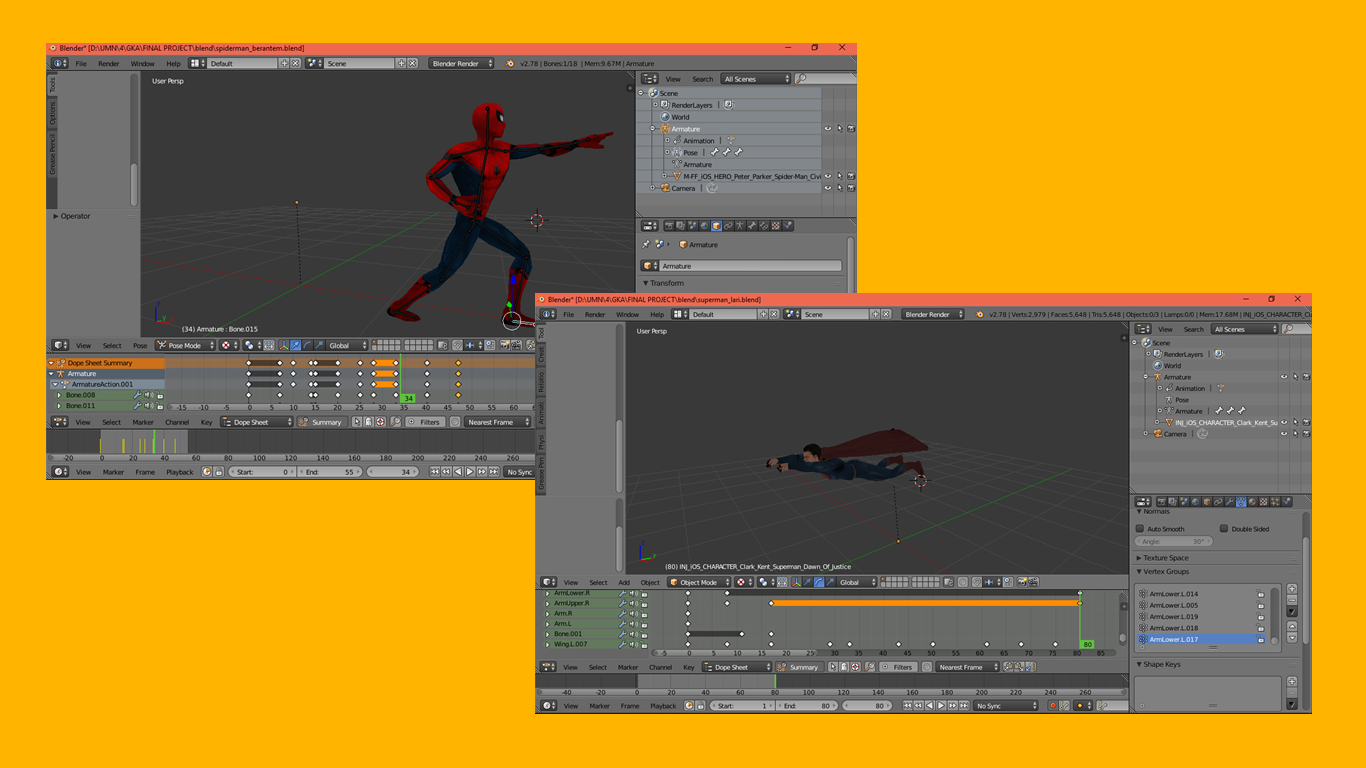Click editor type icon beside File in spiderman window
1366x768 pixels.
59,63
